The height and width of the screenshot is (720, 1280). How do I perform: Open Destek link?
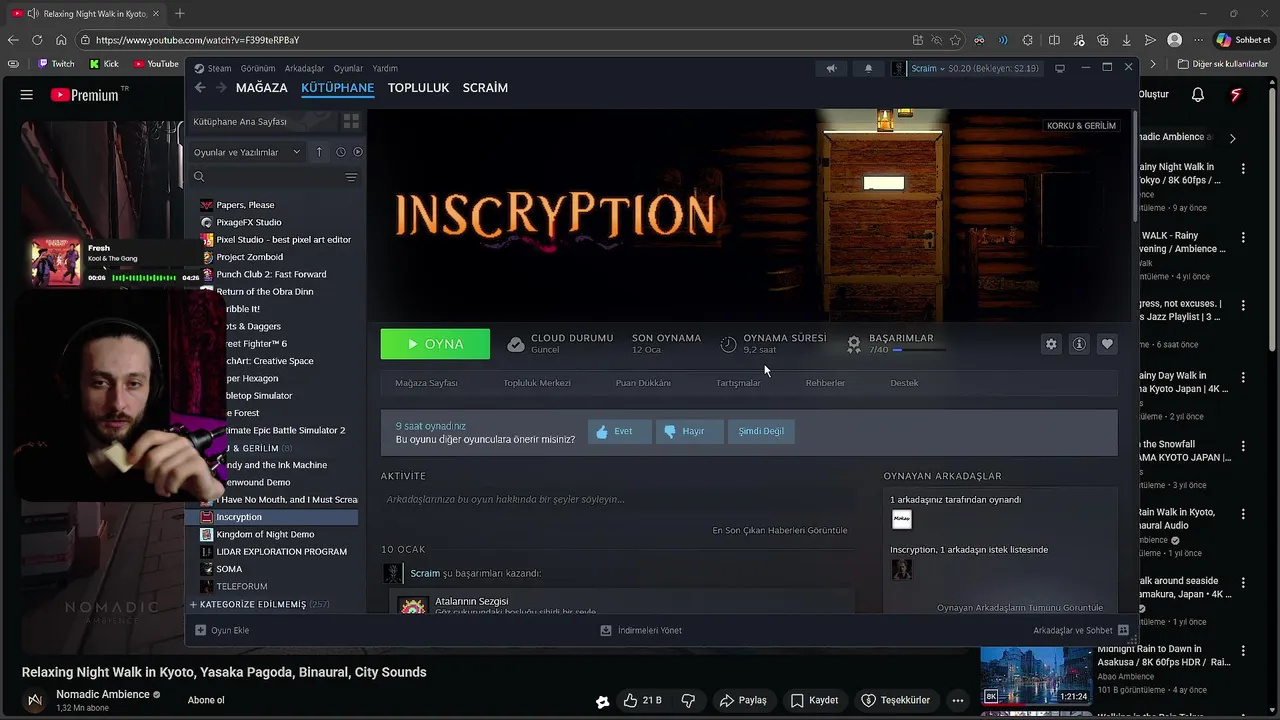pyautogui.click(x=904, y=383)
